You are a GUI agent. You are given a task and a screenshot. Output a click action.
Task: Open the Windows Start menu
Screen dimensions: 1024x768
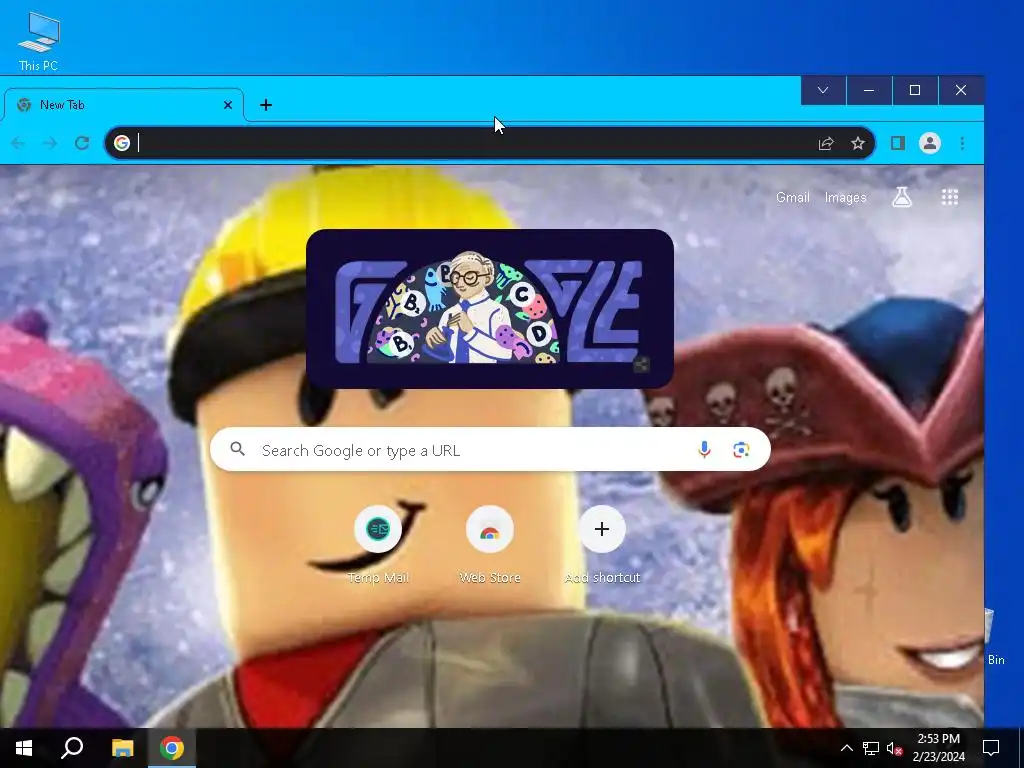coord(24,748)
